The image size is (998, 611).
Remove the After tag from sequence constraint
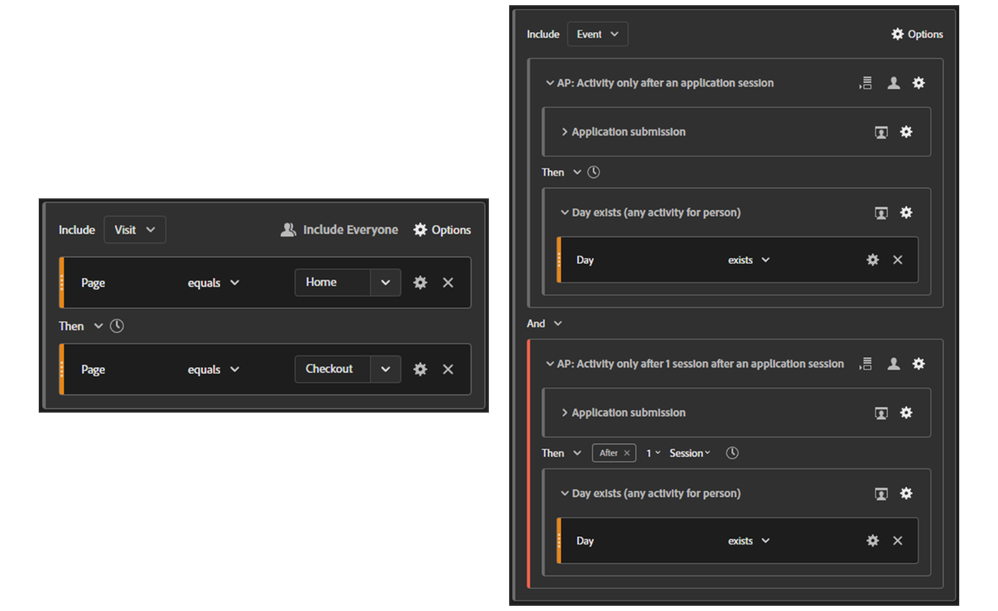(627, 453)
